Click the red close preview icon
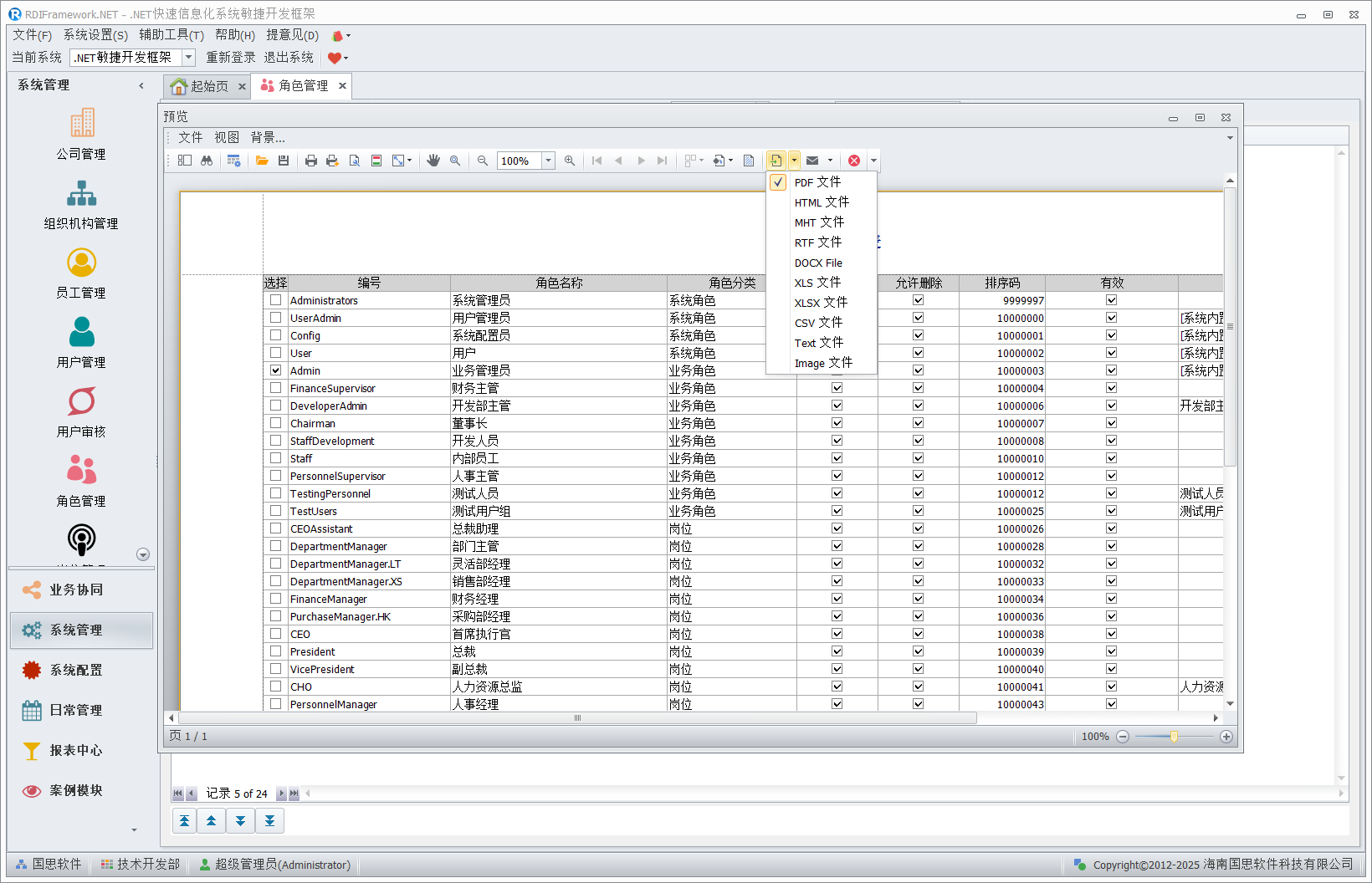 [854, 161]
